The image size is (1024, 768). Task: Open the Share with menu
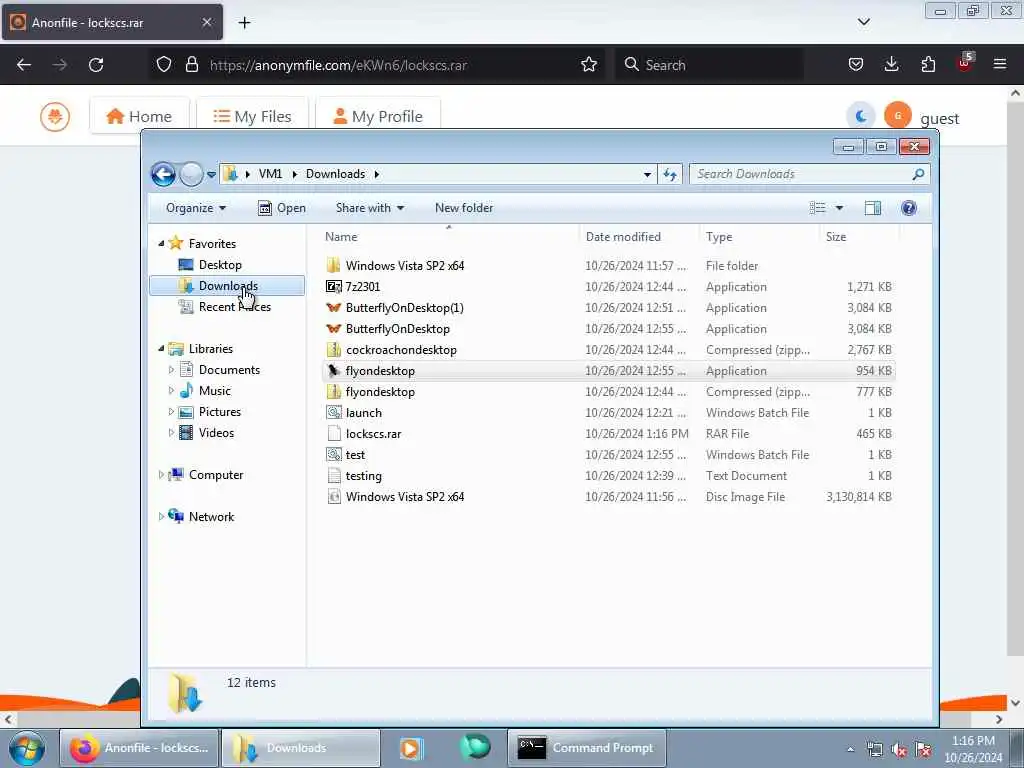click(x=370, y=208)
